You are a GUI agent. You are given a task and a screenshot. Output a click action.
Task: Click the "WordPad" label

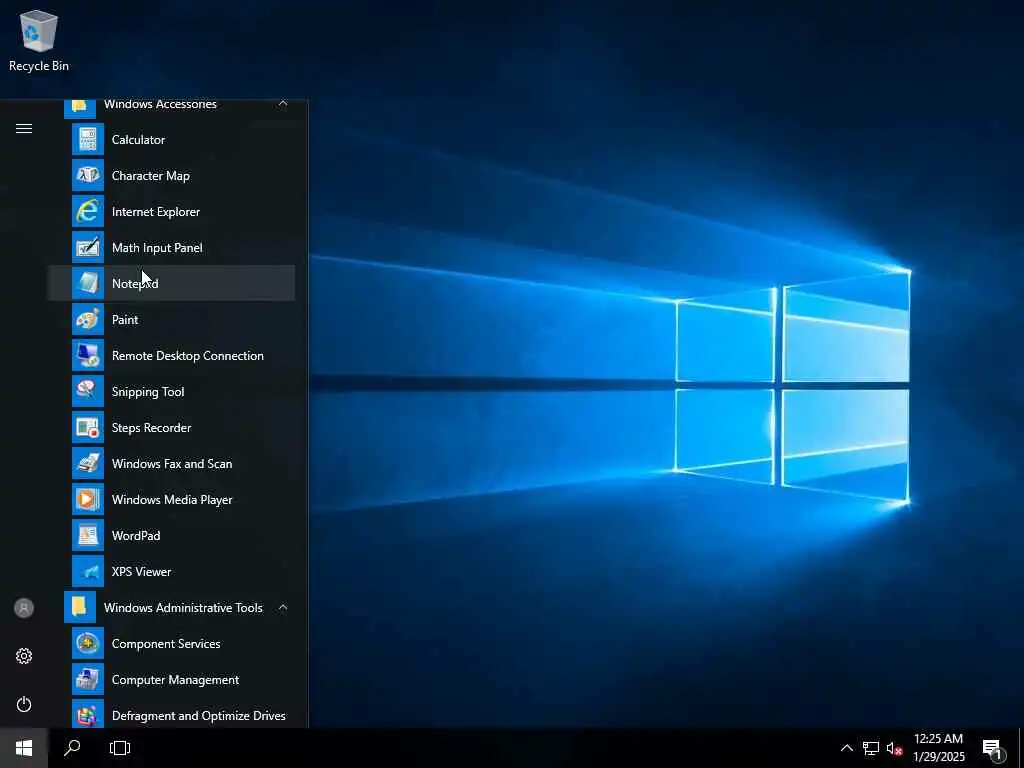point(136,535)
